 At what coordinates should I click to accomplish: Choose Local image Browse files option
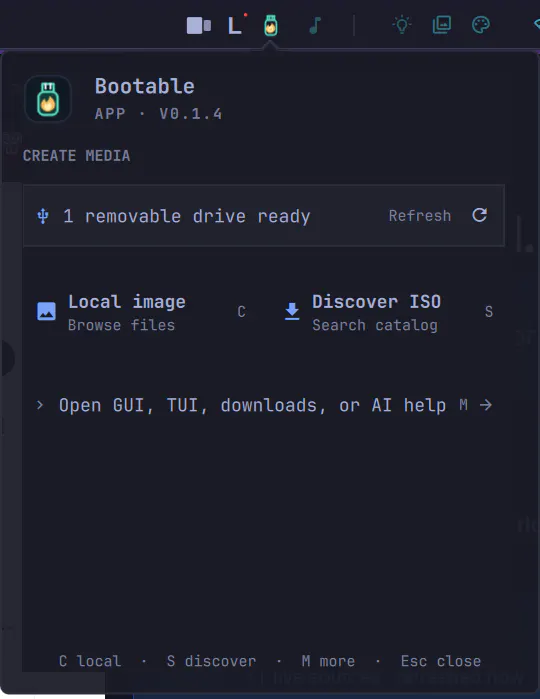(x=142, y=312)
